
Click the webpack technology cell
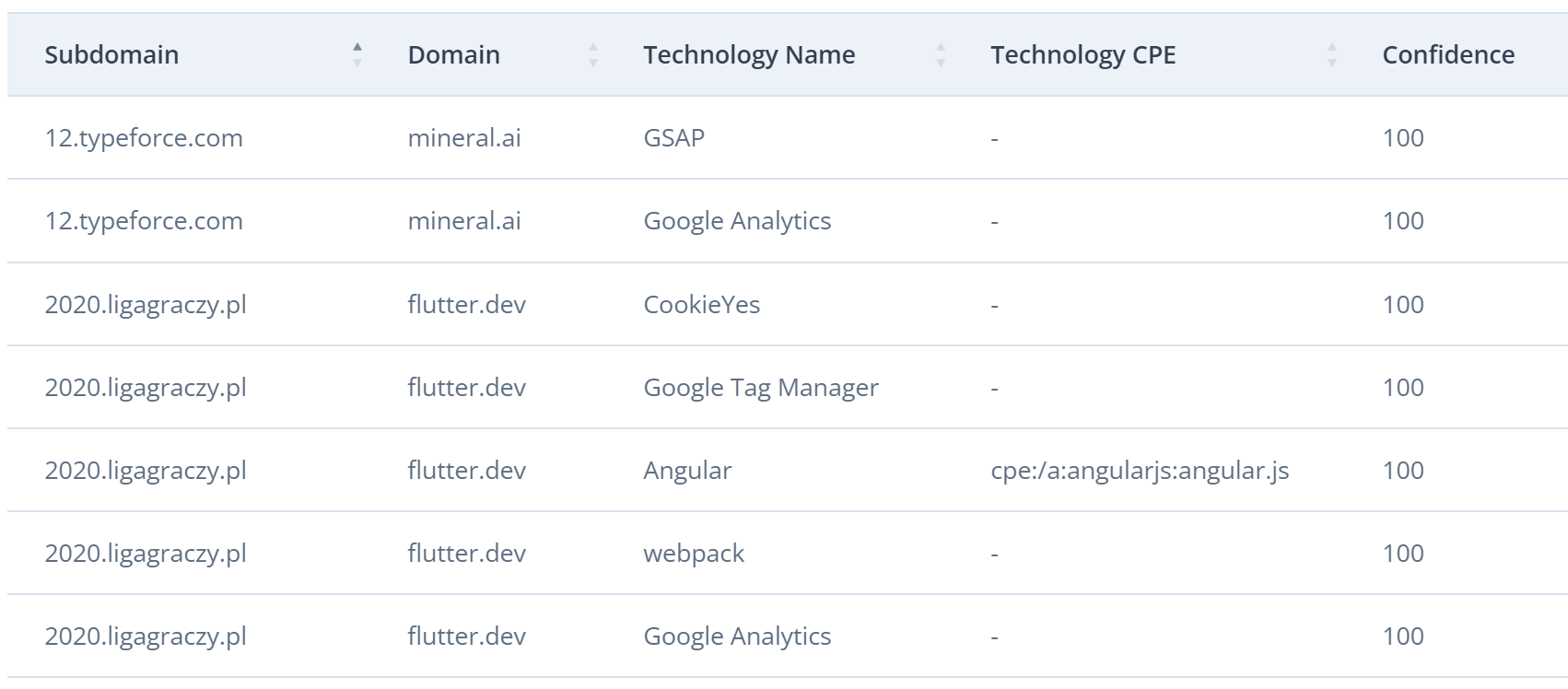point(694,554)
